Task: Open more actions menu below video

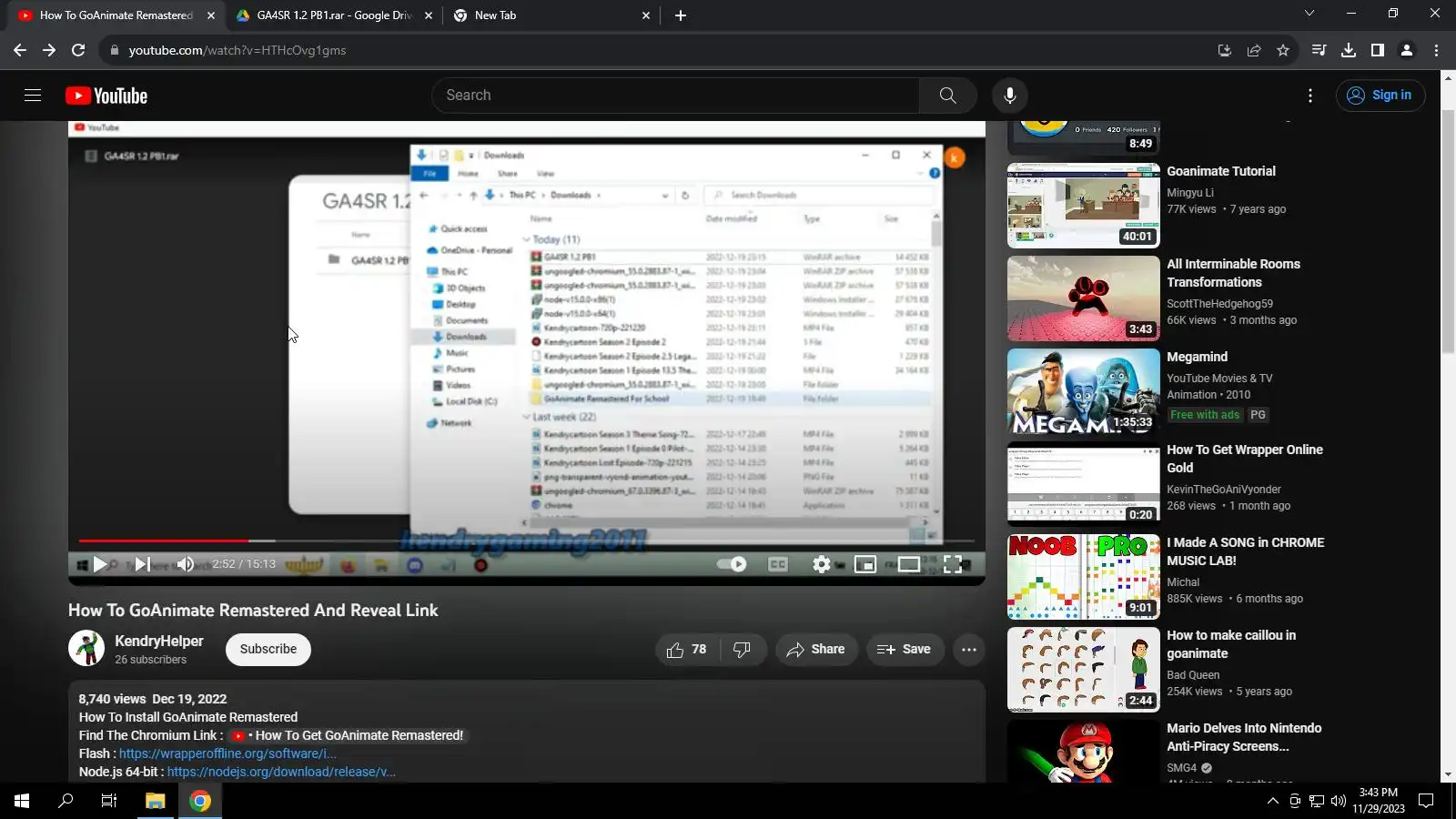Action: (x=969, y=650)
